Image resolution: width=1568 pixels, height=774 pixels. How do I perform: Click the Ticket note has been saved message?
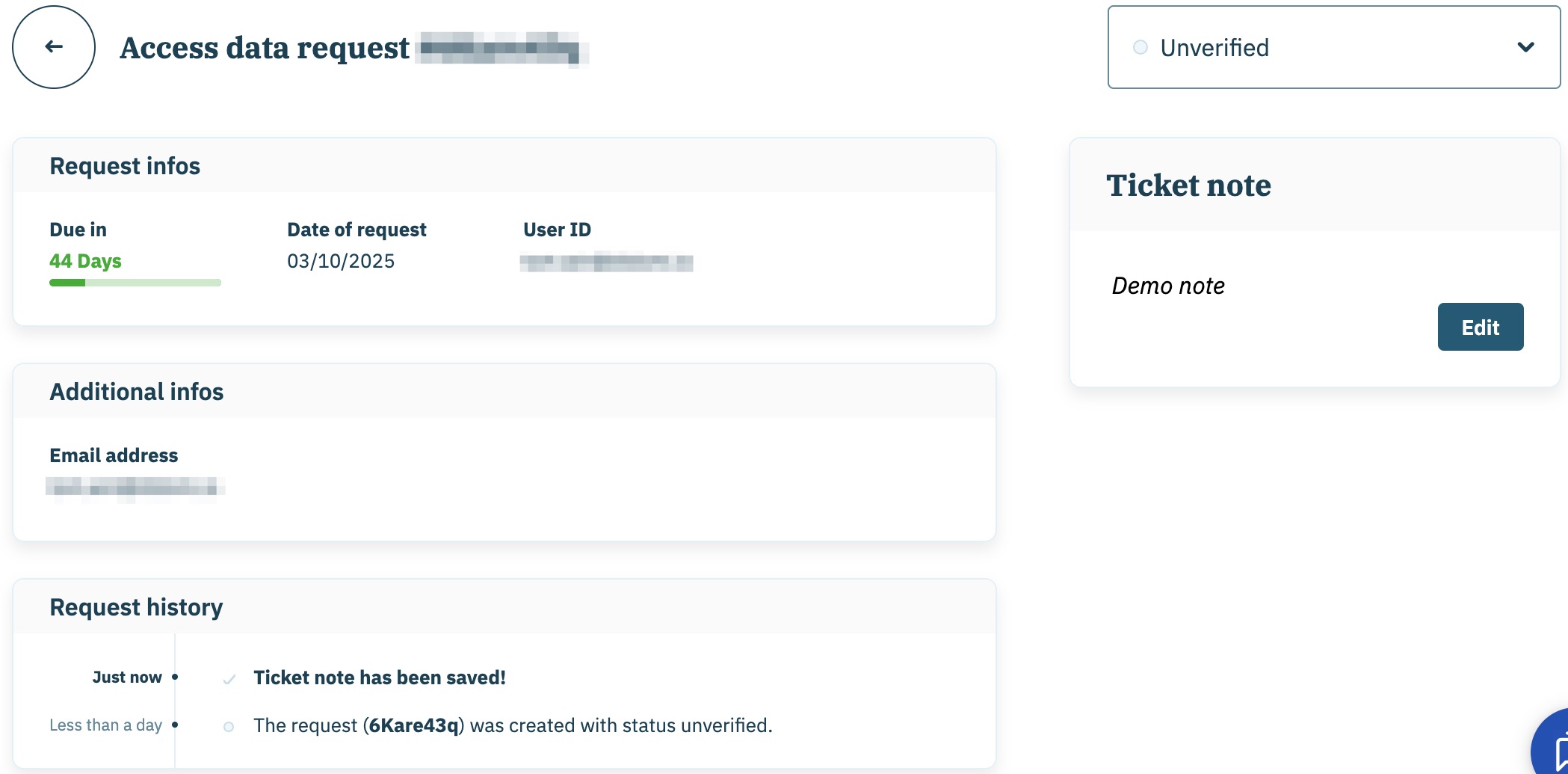(380, 678)
